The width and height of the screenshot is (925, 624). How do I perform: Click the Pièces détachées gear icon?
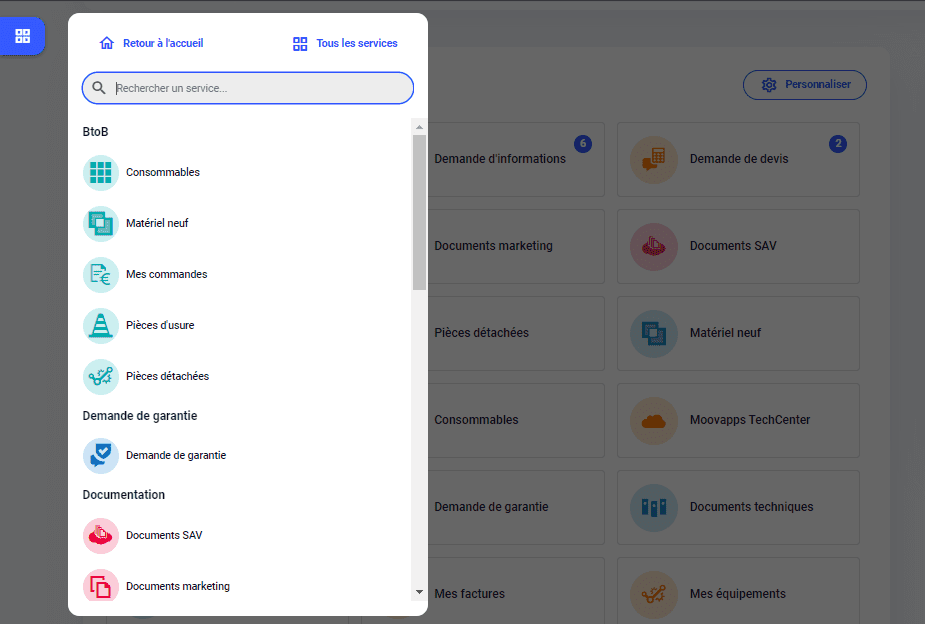point(100,376)
